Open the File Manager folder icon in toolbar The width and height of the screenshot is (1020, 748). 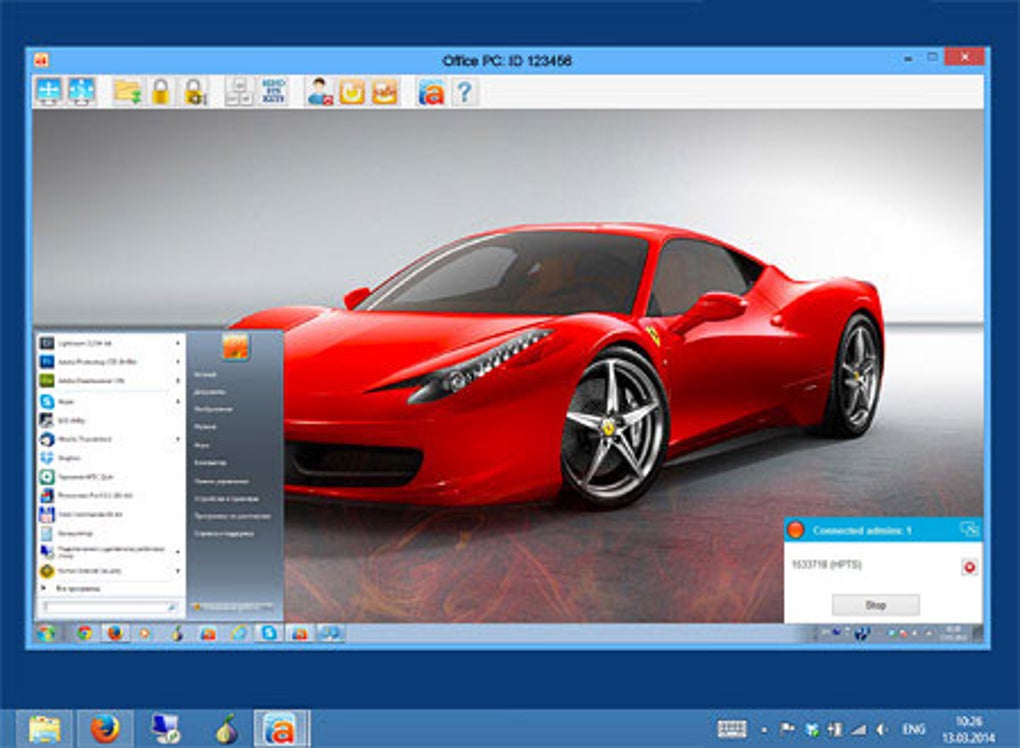coord(128,92)
